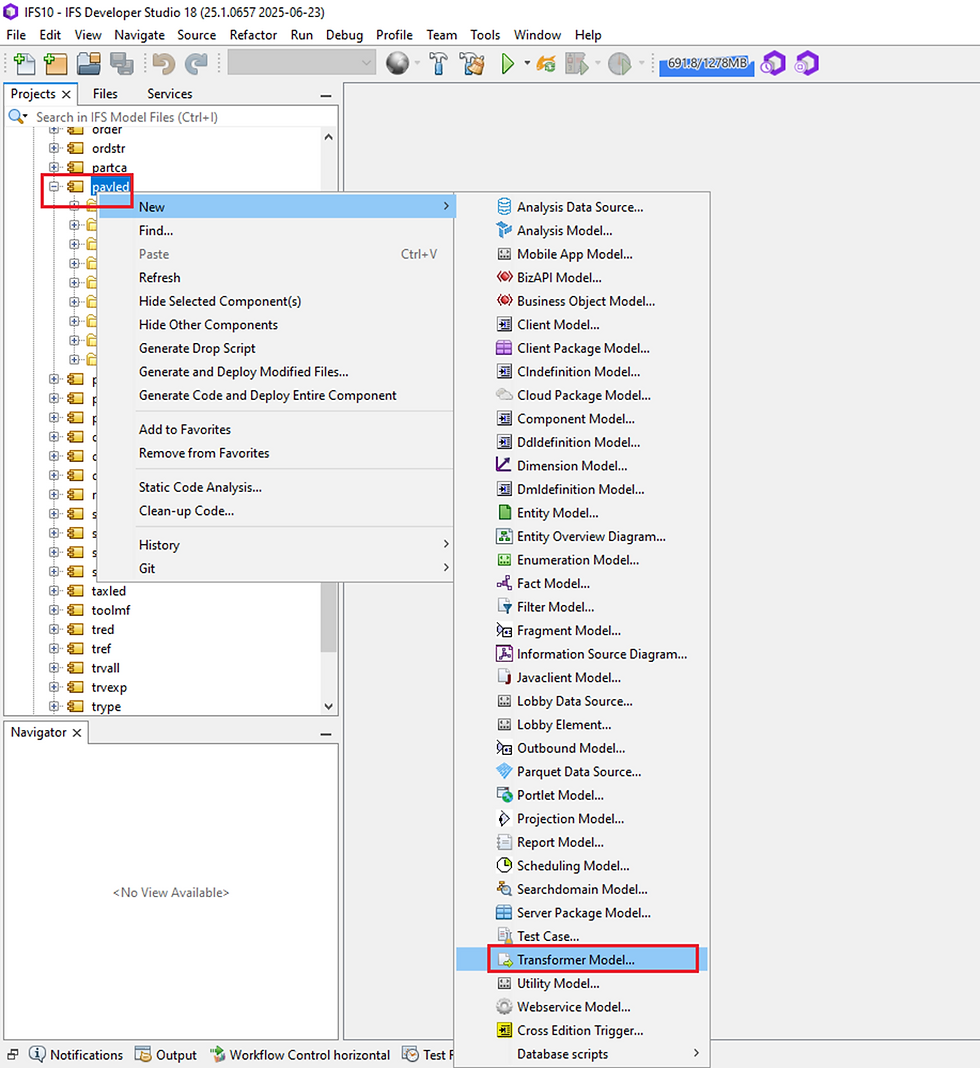Expand the toolmf tree node

[54, 610]
